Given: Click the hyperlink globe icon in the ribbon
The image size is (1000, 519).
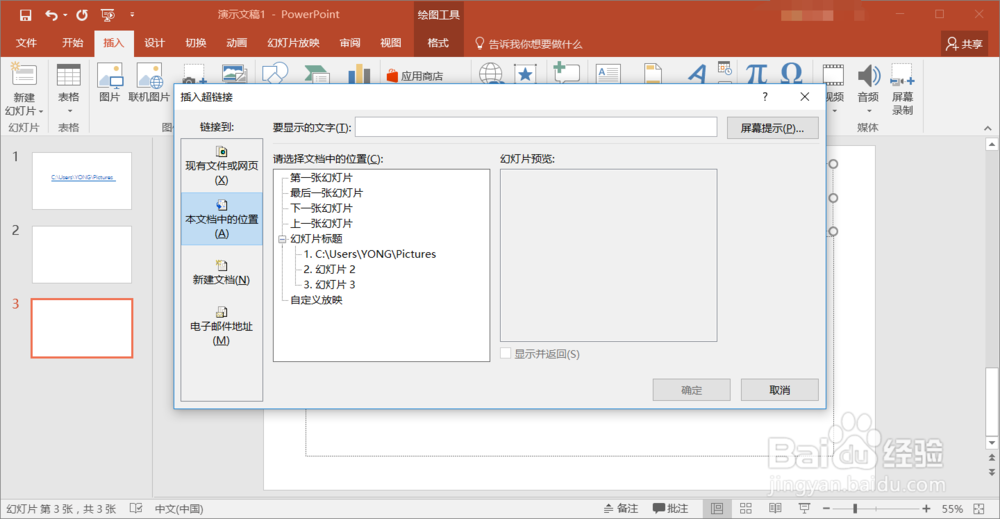Looking at the screenshot, I should pos(490,73).
